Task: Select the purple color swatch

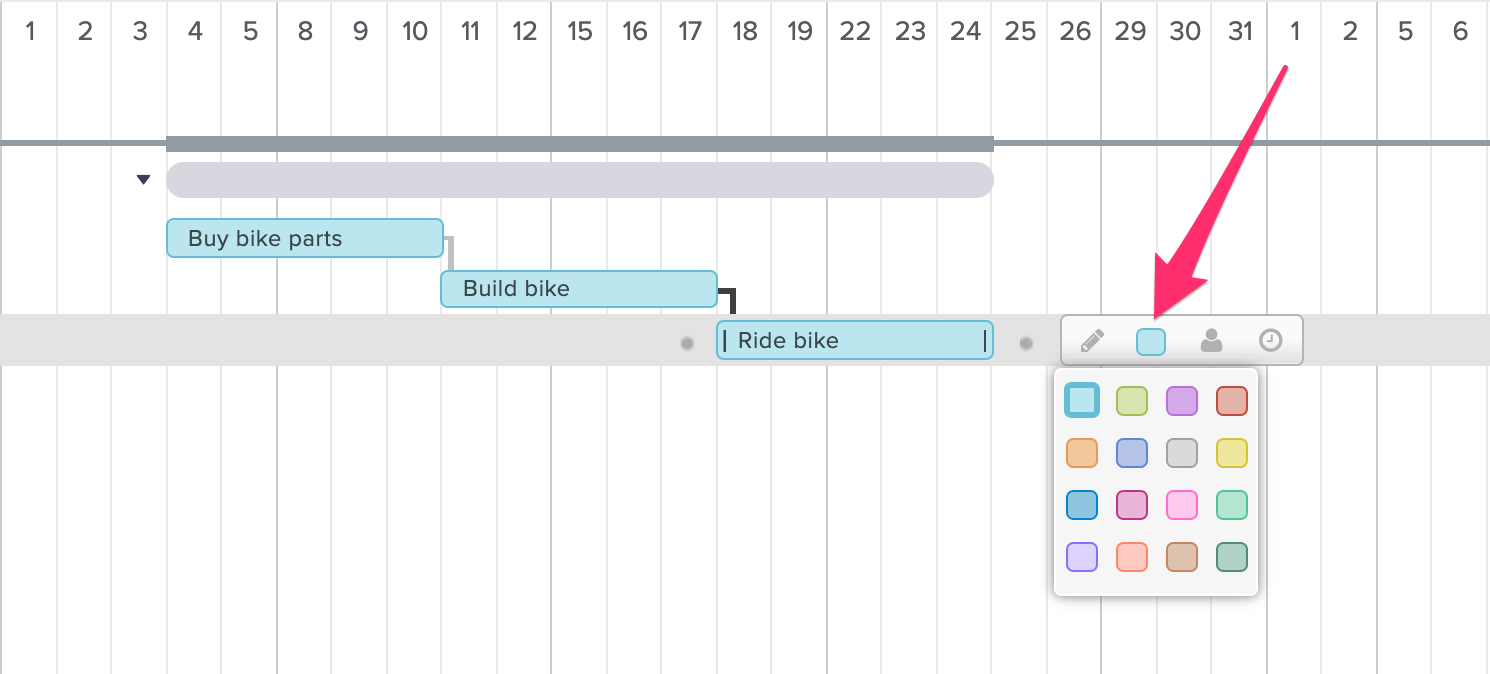Action: 1181,400
